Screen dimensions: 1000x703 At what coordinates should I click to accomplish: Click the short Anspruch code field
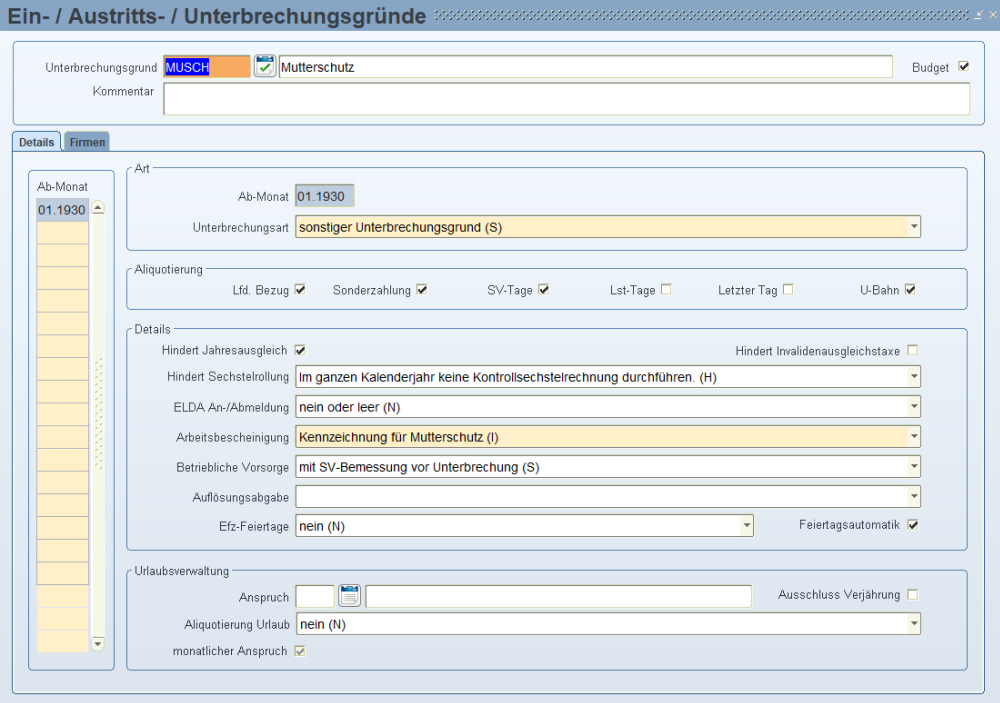point(315,596)
